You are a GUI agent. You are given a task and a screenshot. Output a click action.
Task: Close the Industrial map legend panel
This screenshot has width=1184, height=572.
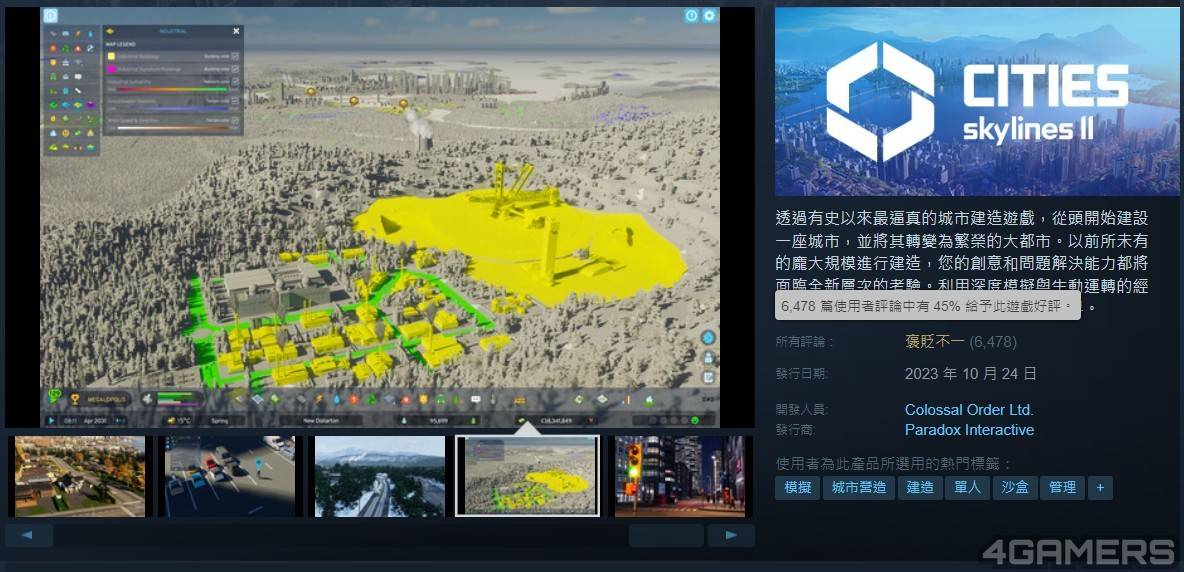click(x=236, y=31)
